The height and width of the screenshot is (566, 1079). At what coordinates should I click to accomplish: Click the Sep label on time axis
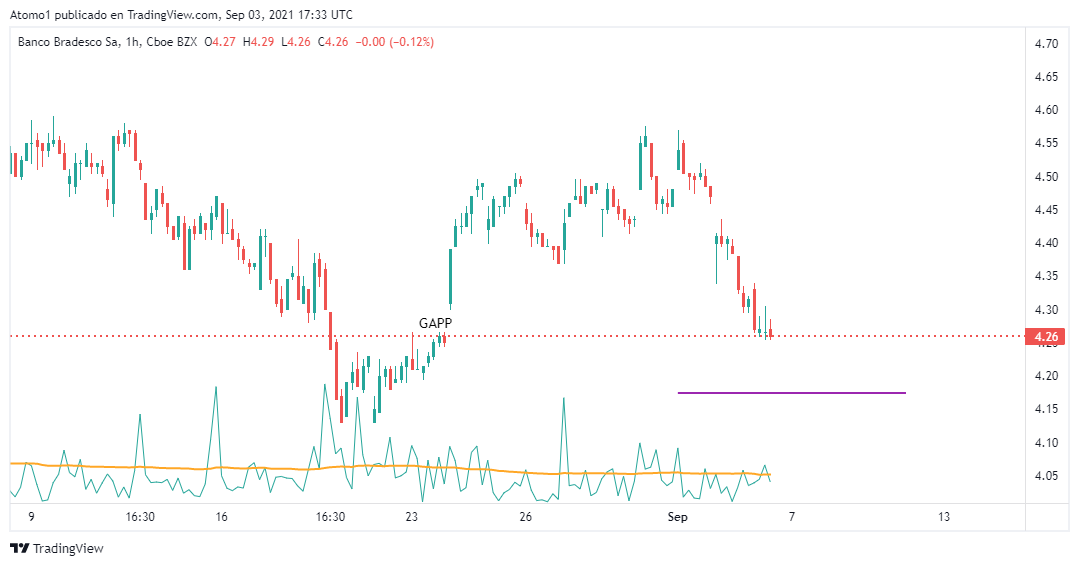point(678,517)
